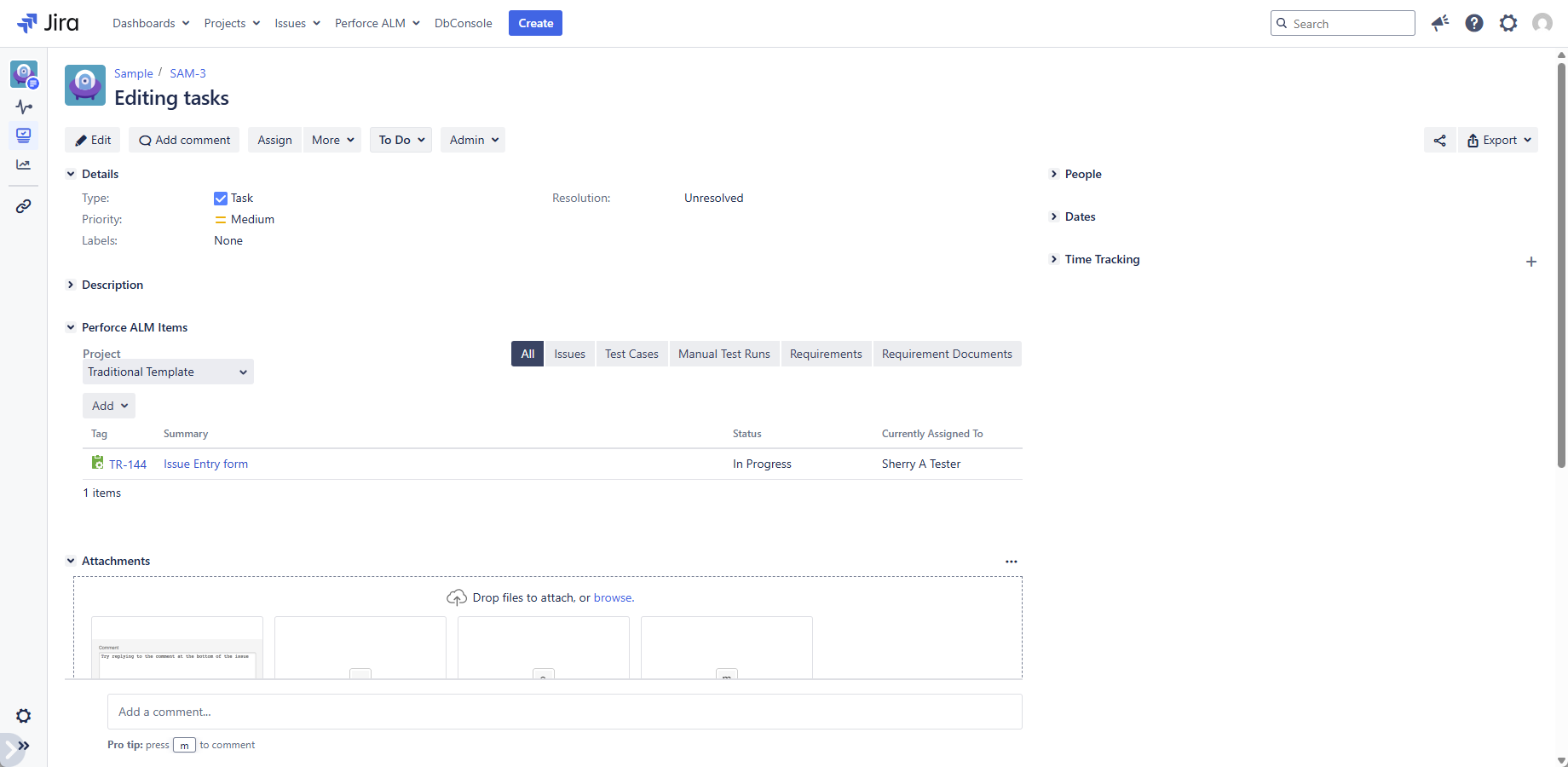Open the user profile avatar menu
The width and height of the screenshot is (1568, 767).
point(1542,23)
